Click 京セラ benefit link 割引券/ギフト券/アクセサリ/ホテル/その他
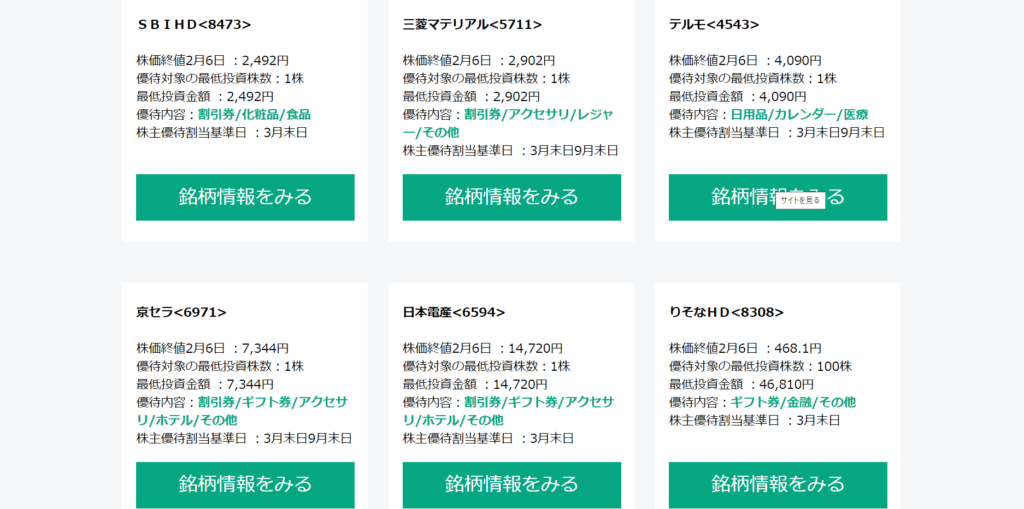1024x509 pixels. 242,411
